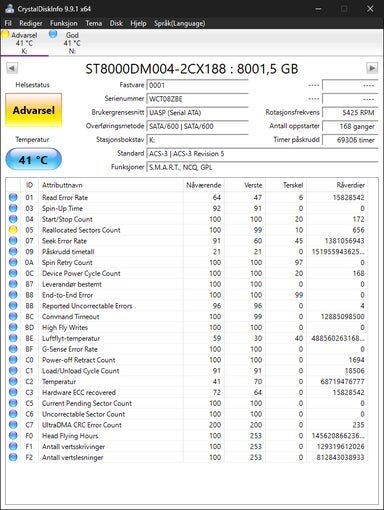Image resolution: width=384 pixels, height=510 pixels.
Task: Click the status icon for Påskrudd timetall
Action: click(13, 252)
